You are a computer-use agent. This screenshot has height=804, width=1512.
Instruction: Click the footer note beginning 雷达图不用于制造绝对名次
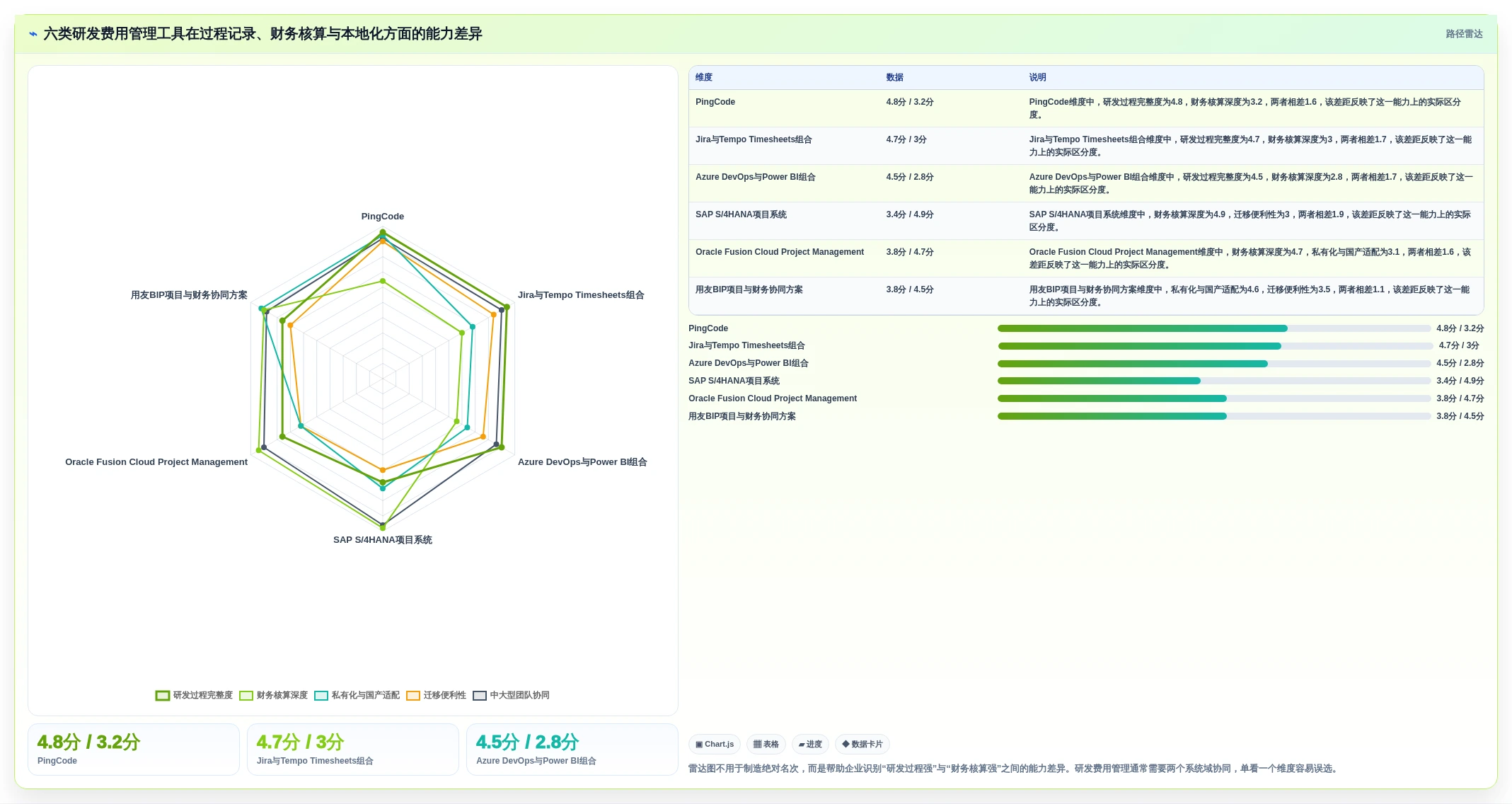tap(1015, 769)
